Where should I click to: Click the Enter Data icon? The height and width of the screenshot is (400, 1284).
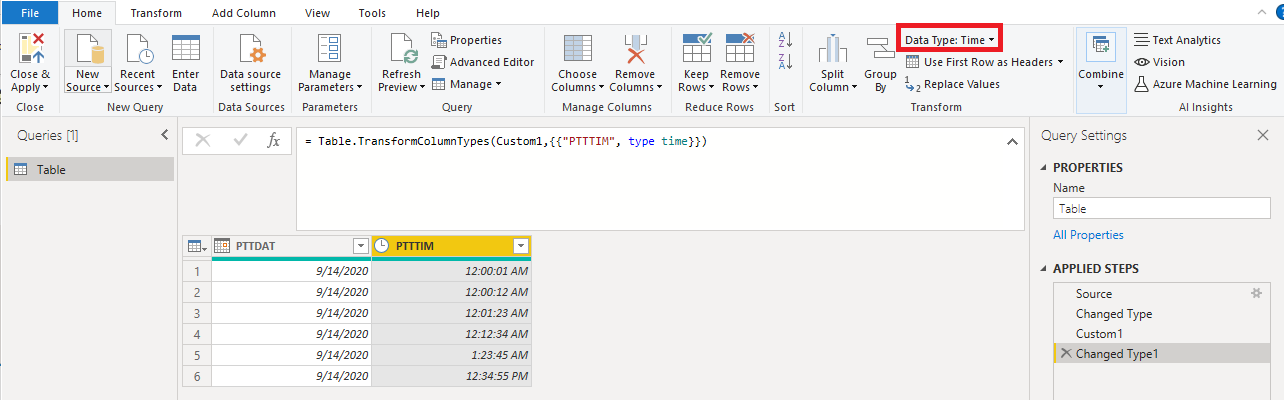[x=186, y=48]
